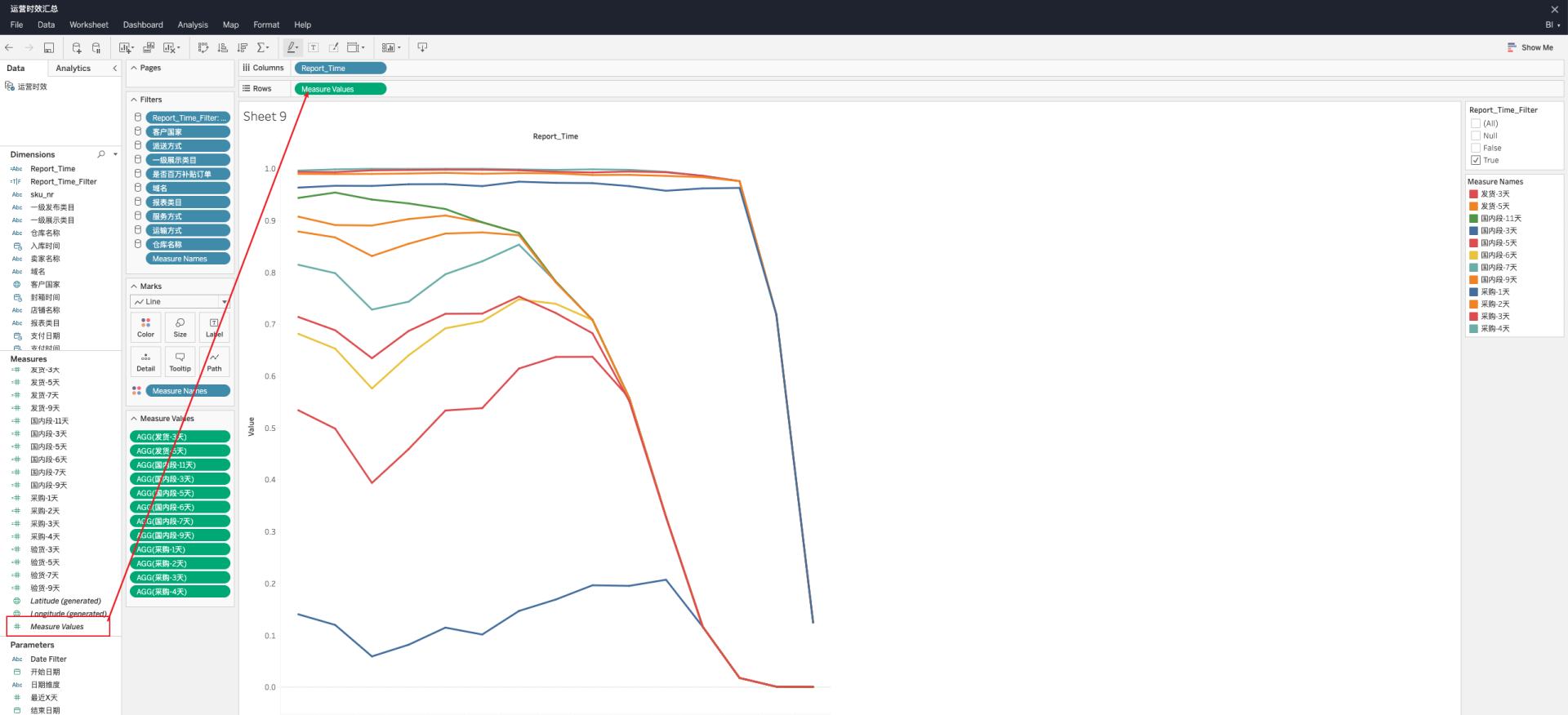This screenshot has width=1568, height=715.
Task: Check the False filter checkbox
Action: tap(1476, 148)
